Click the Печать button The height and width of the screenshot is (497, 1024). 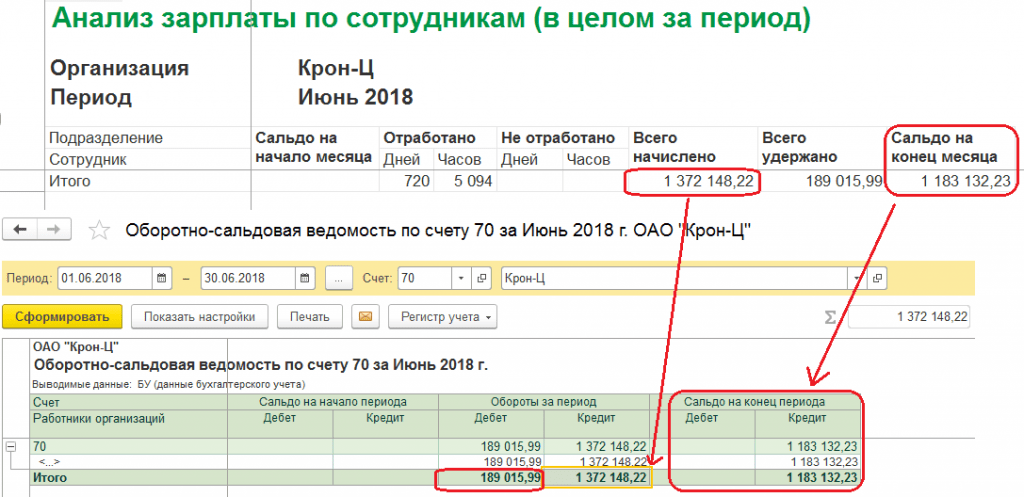click(310, 317)
